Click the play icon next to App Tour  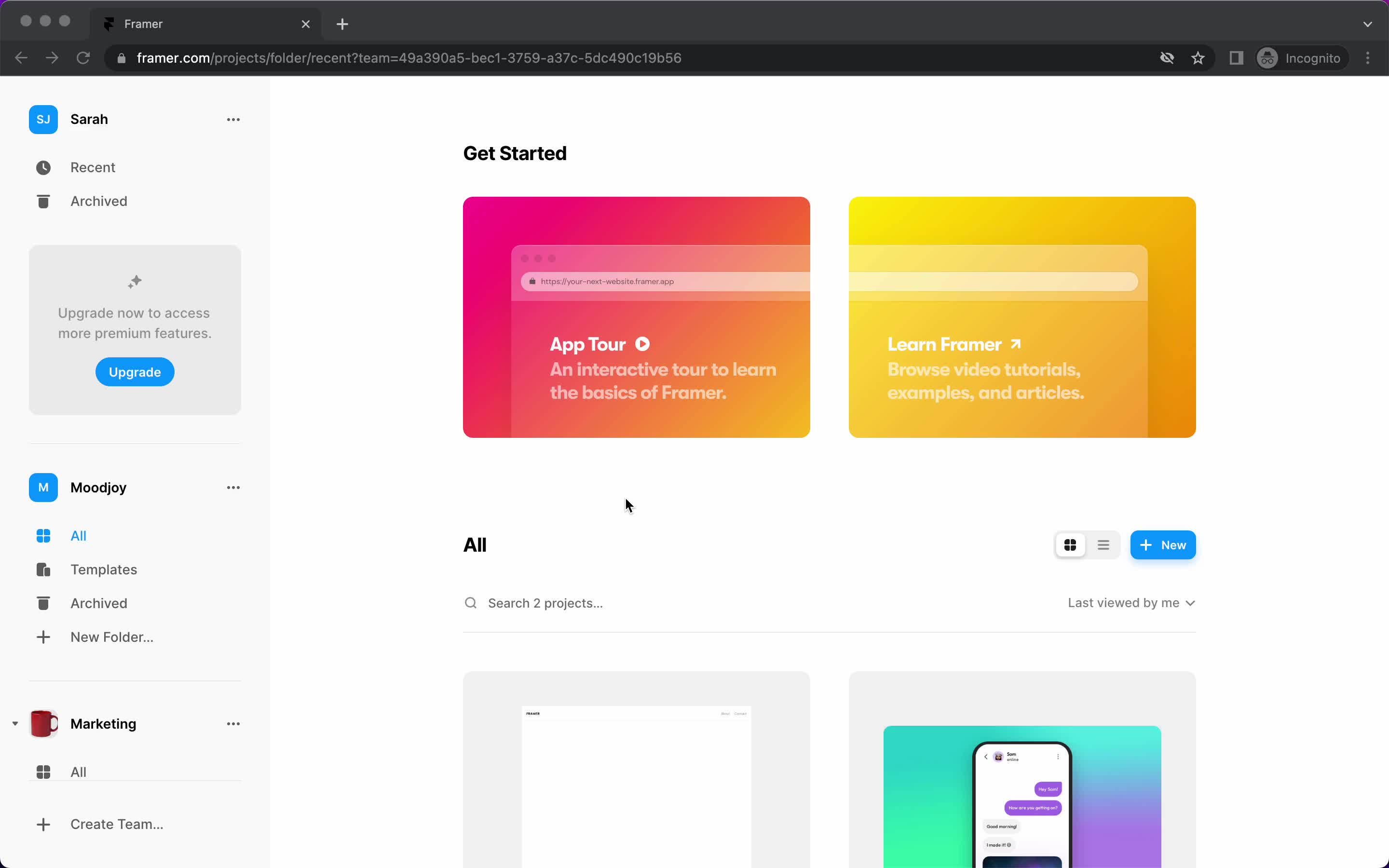coord(642,344)
